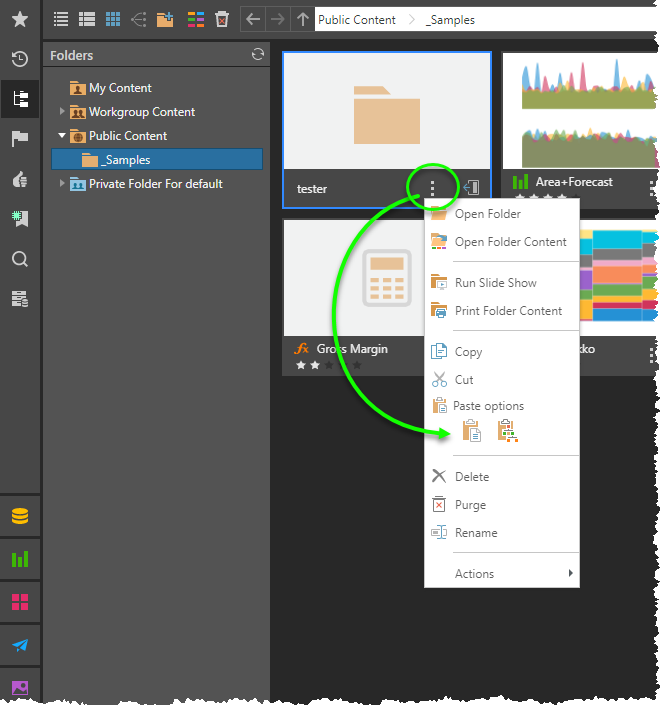Click the yellow database icon in sidebar
This screenshot has width=660, height=705.
coord(19,517)
